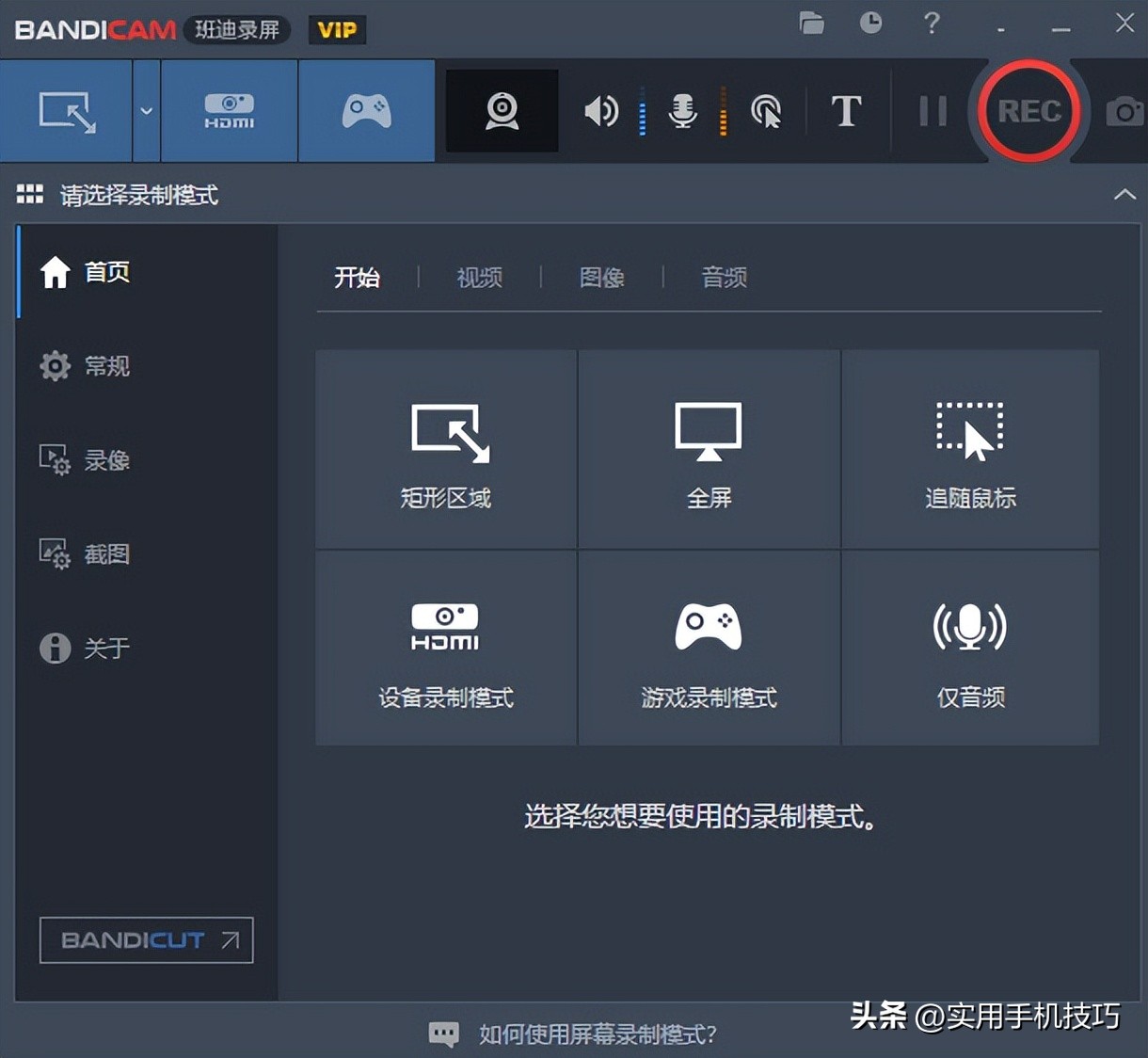Toggle the screen recording mode button
This screenshot has height=1058, width=1148.
tap(66, 110)
